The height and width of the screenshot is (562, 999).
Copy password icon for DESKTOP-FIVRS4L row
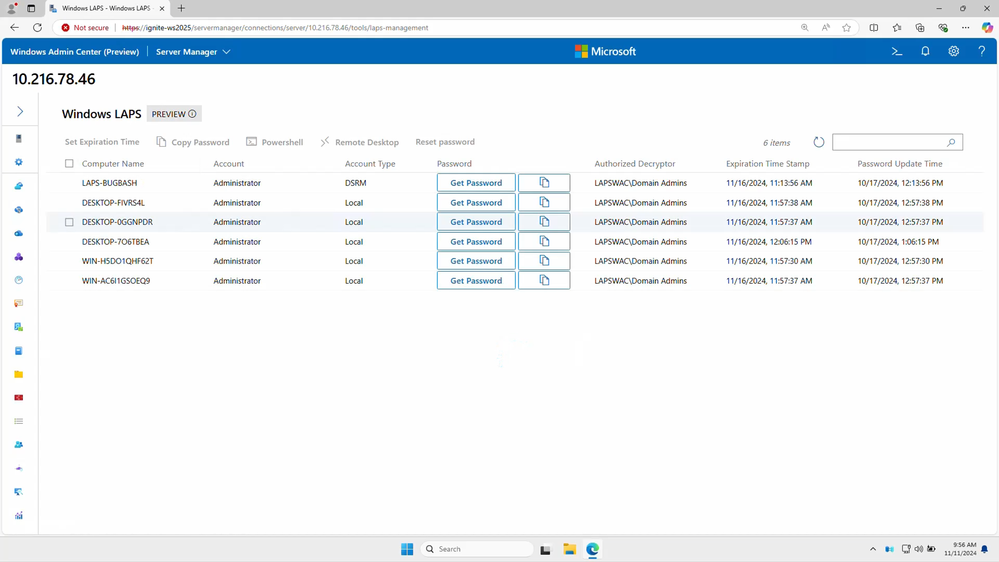[x=544, y=203]
